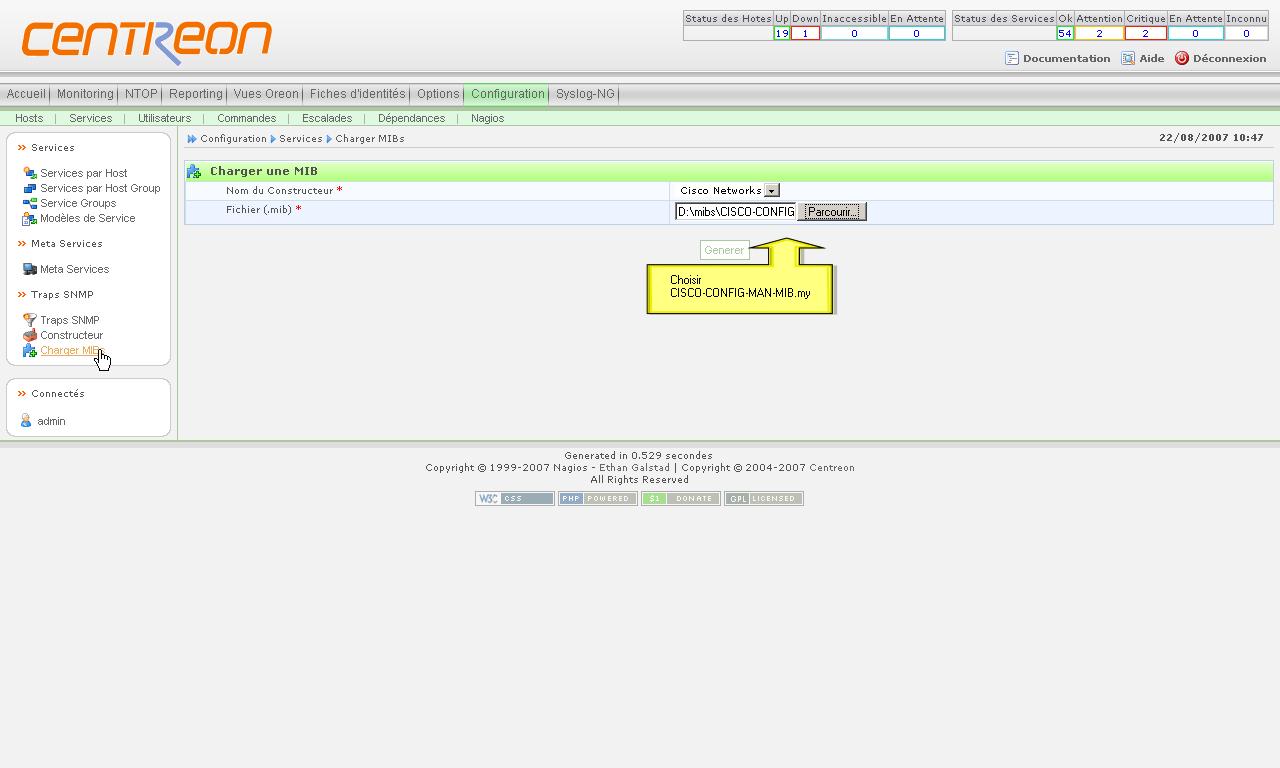Click Configuration in the breadcrumb

tap(233, 139)
